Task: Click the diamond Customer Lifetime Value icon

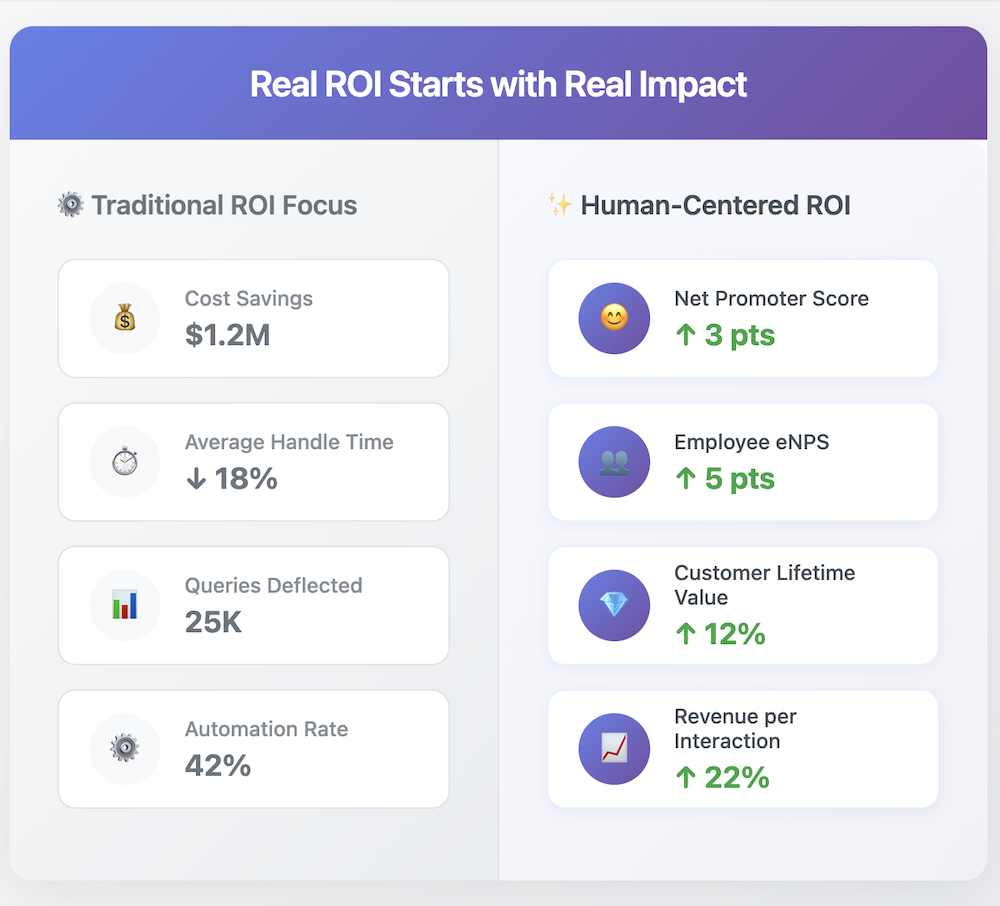Action: [614, 605]
